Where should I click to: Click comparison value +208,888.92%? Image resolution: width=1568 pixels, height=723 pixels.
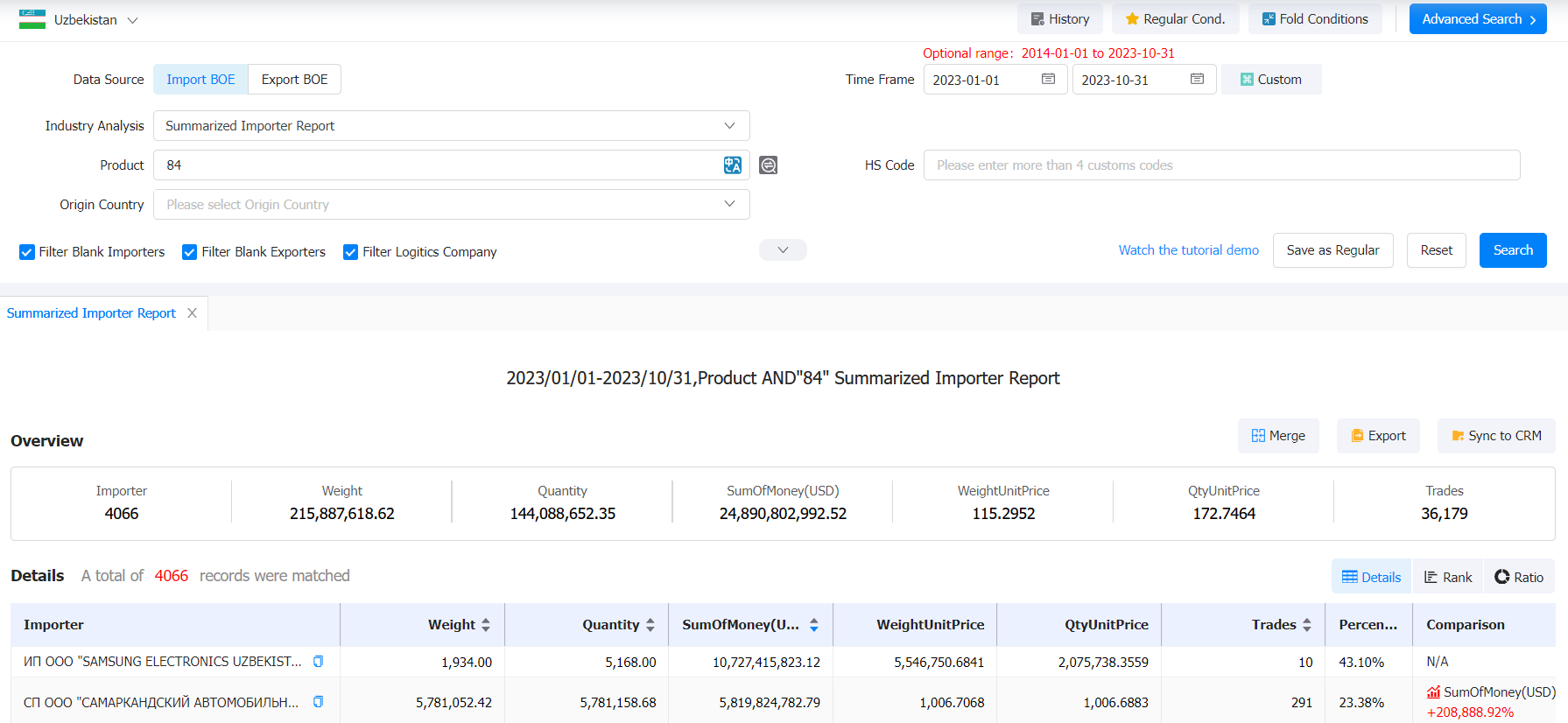pyautogui.click(x=1470, y=712)
